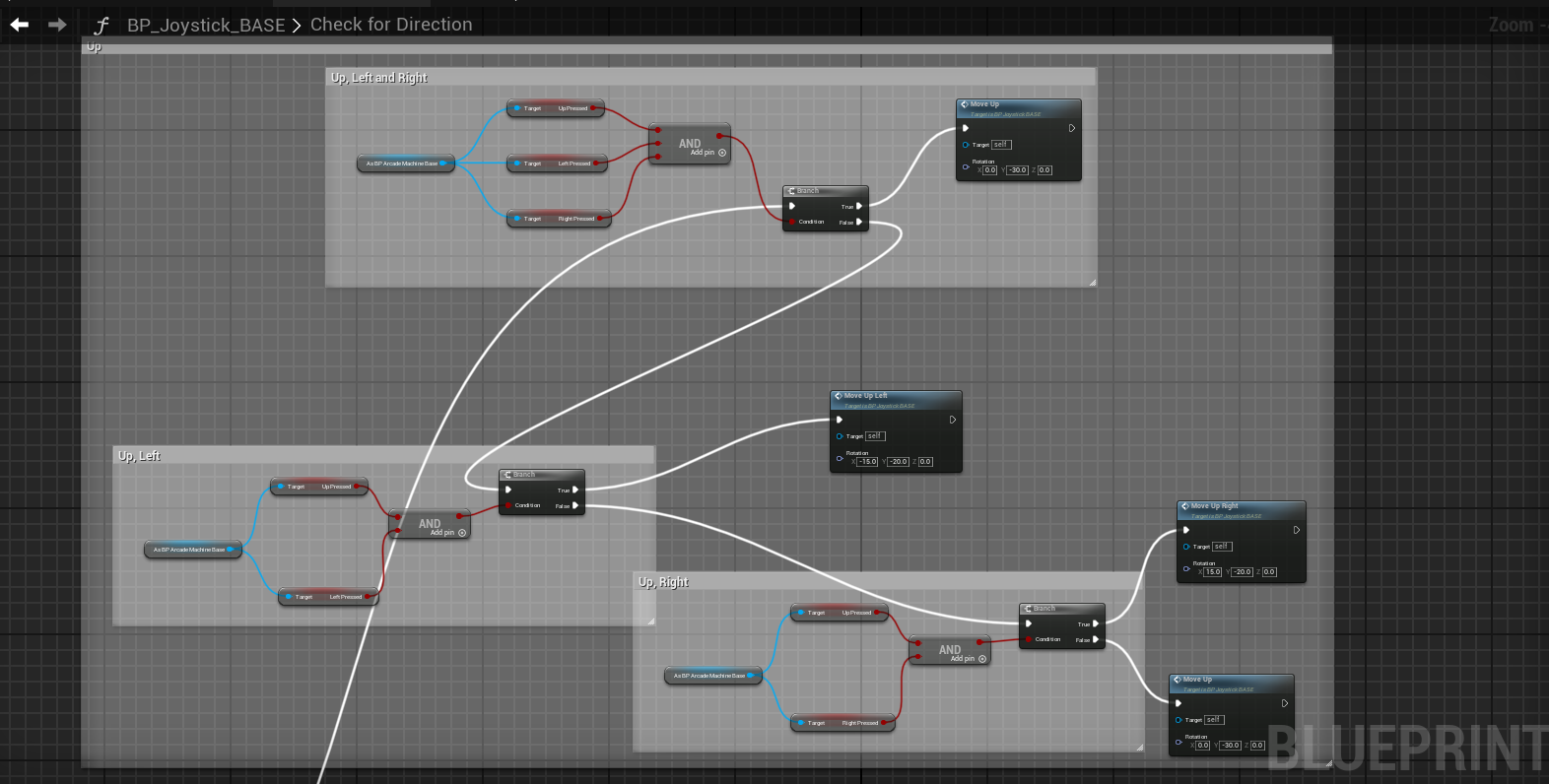The image size is (1549, 784).
Task: Edit Rotation X field of Move Up Left node
Action: 868,462
